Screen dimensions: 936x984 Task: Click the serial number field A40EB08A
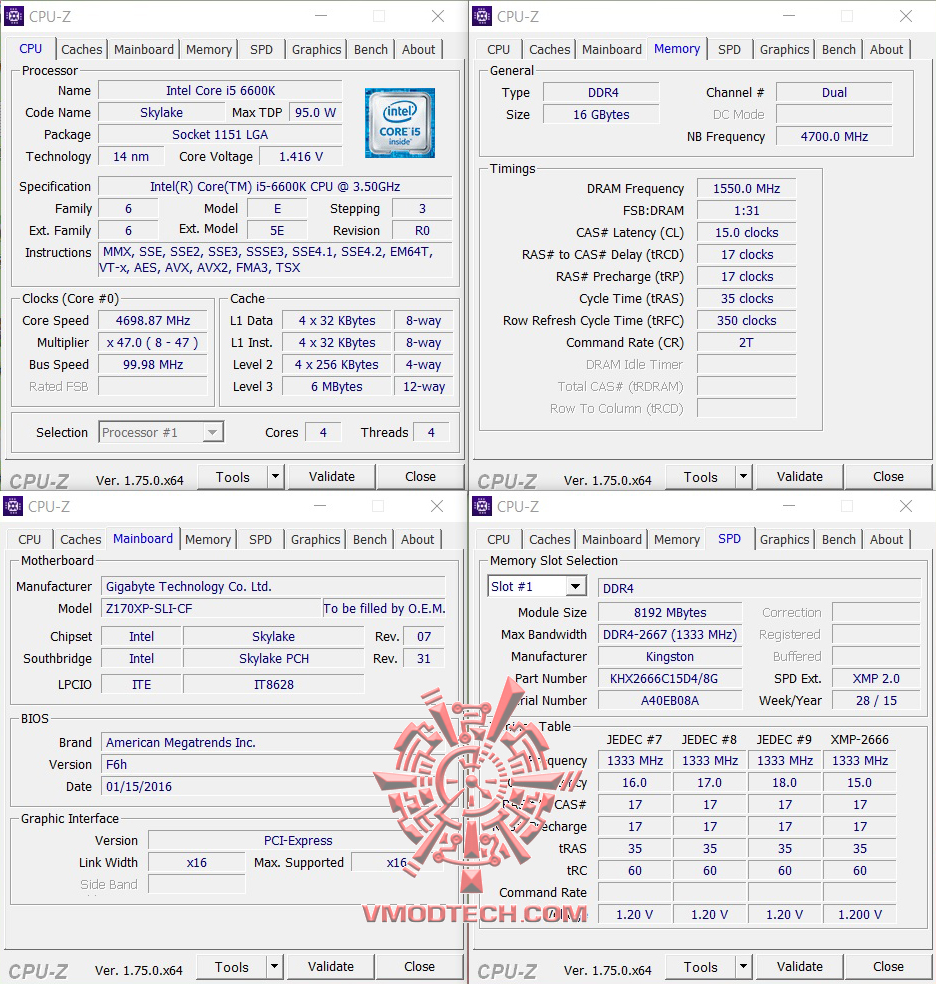[x=670, y=700]
